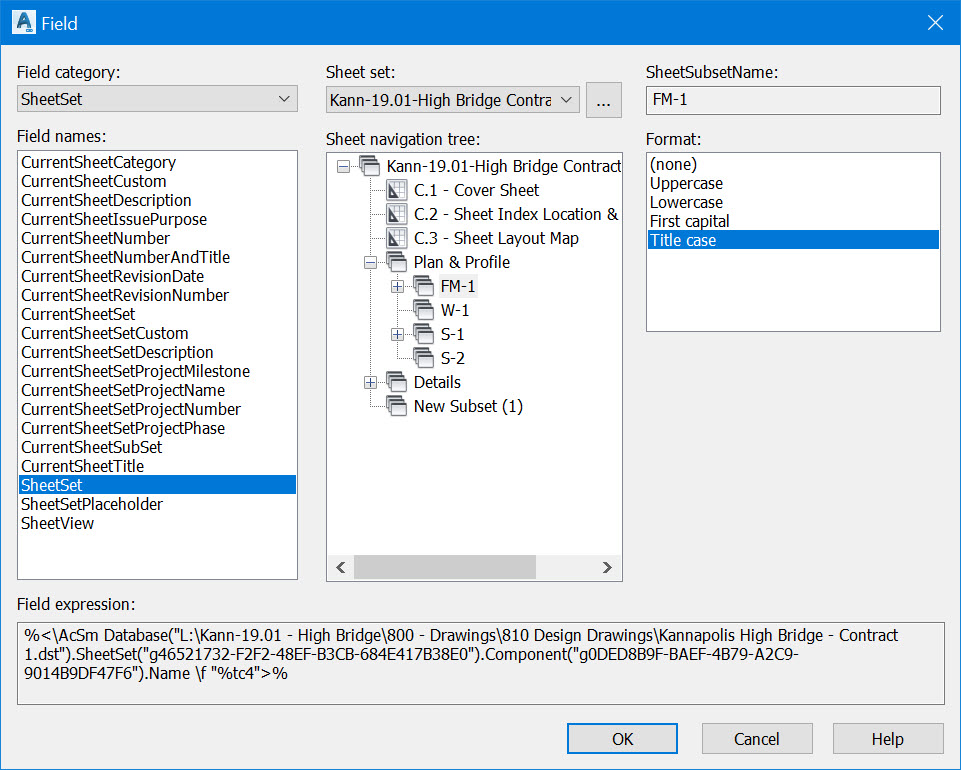Select the highlighted SheetSet field name
The image size is (961, 770).
(158, 485)
